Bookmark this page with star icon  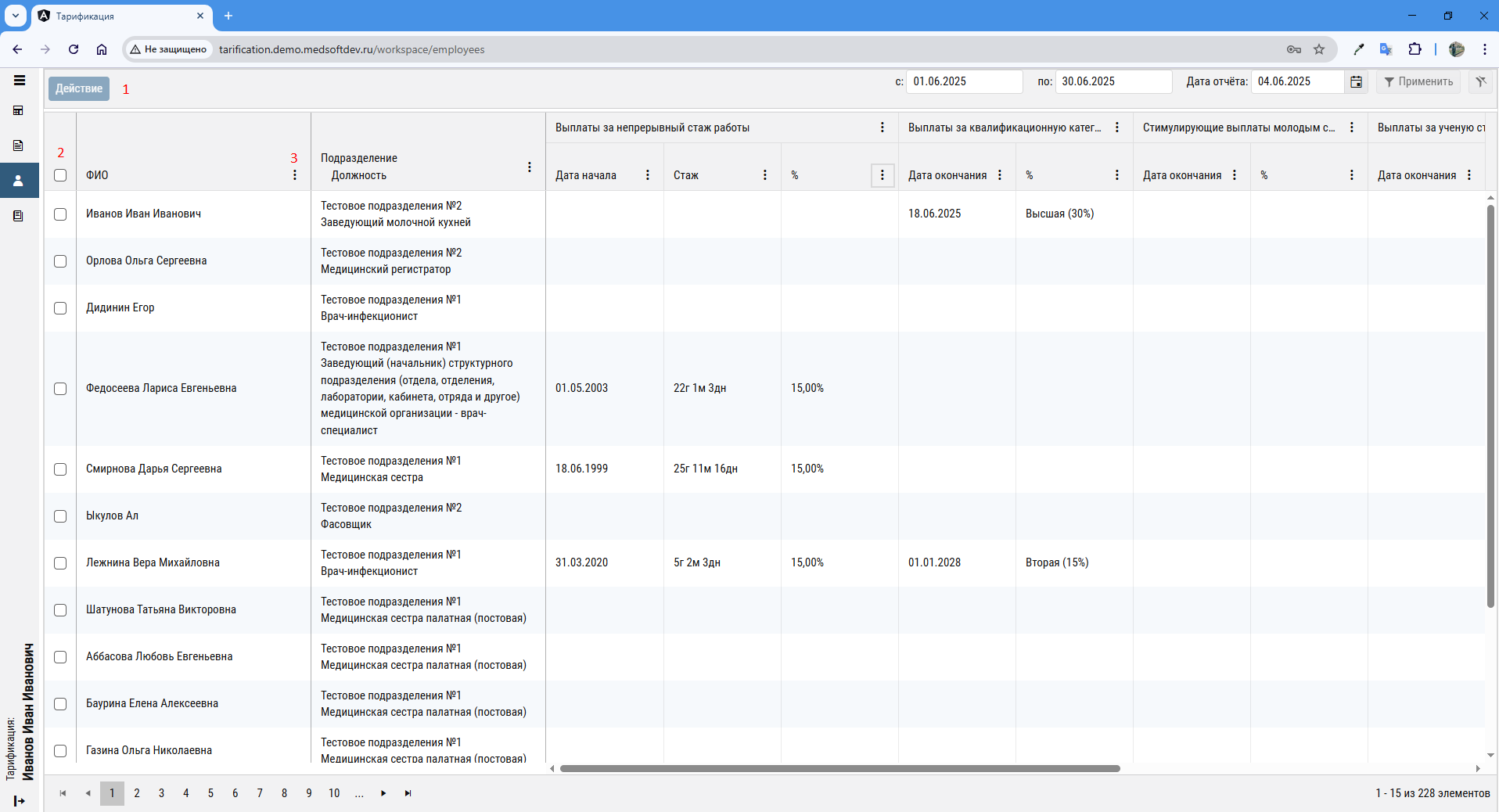pos(1319,49)
